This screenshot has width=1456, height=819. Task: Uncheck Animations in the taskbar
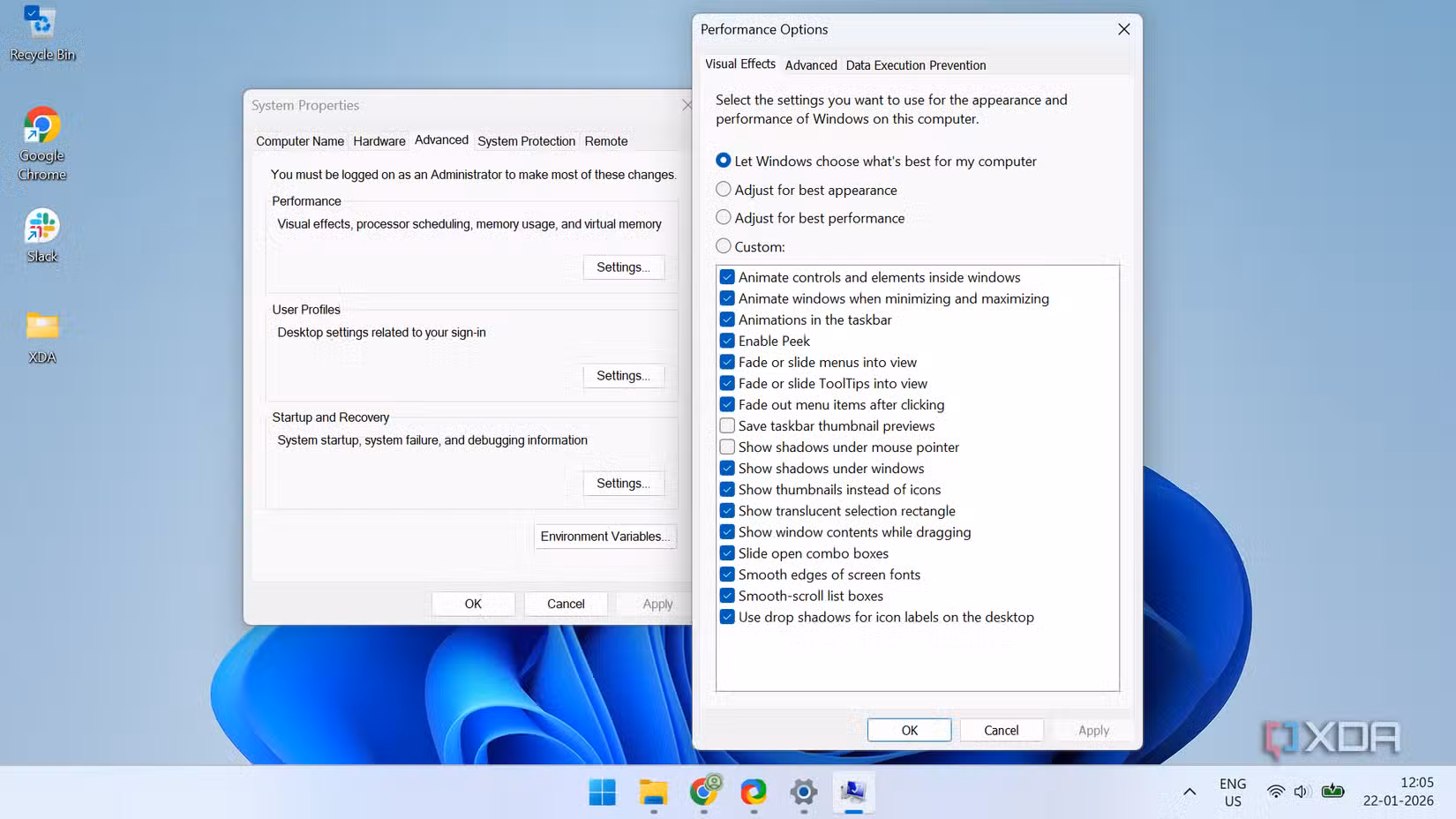point(727,319)
